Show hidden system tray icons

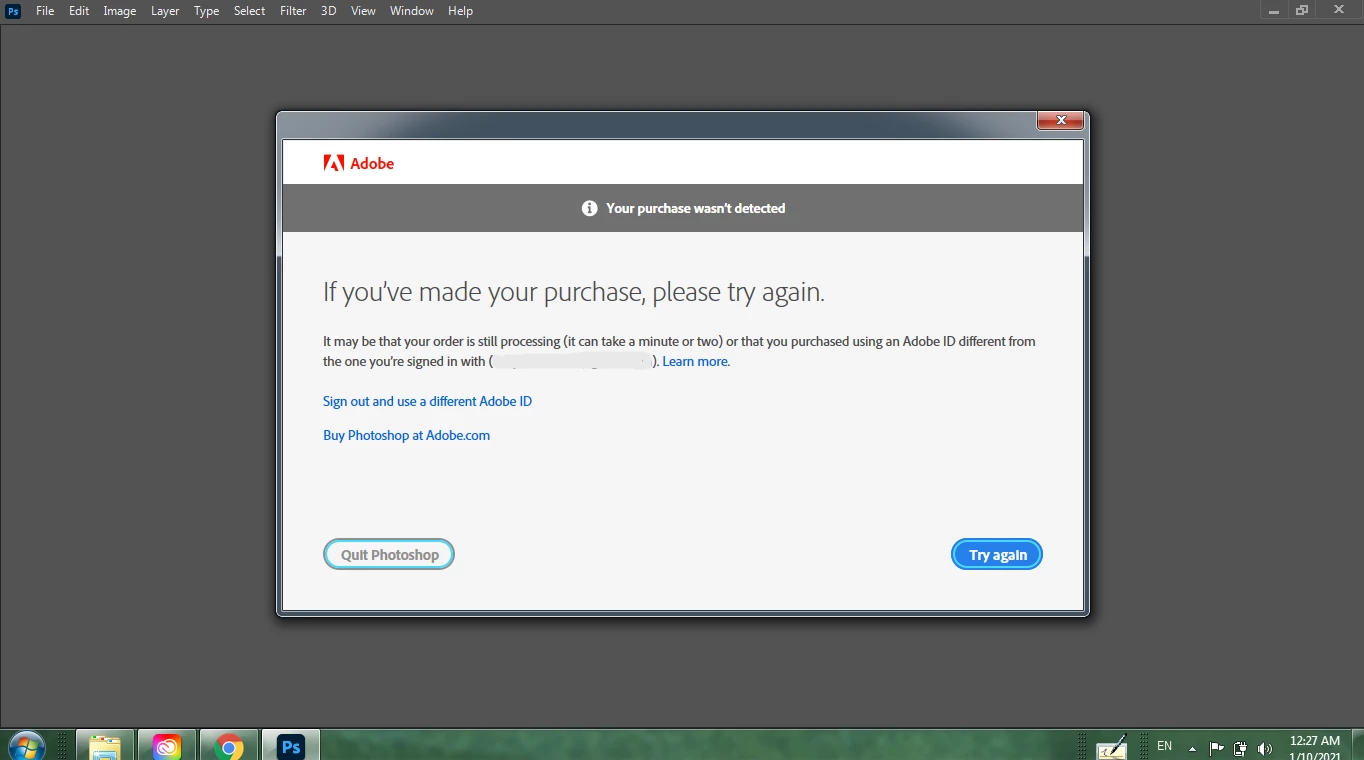pos(1192,748)
